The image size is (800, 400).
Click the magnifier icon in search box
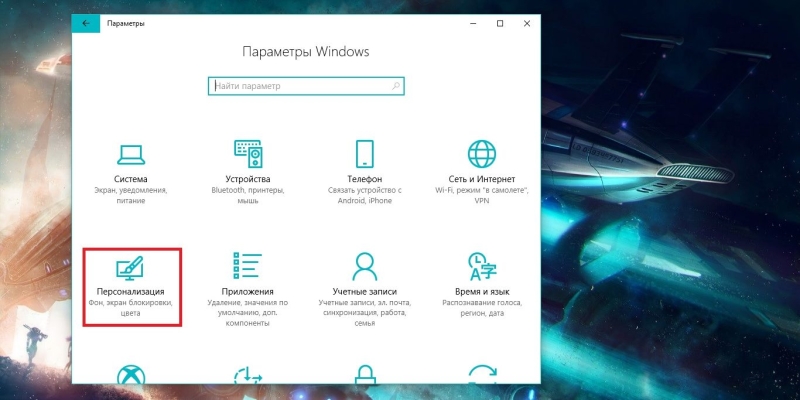[396, 86]
